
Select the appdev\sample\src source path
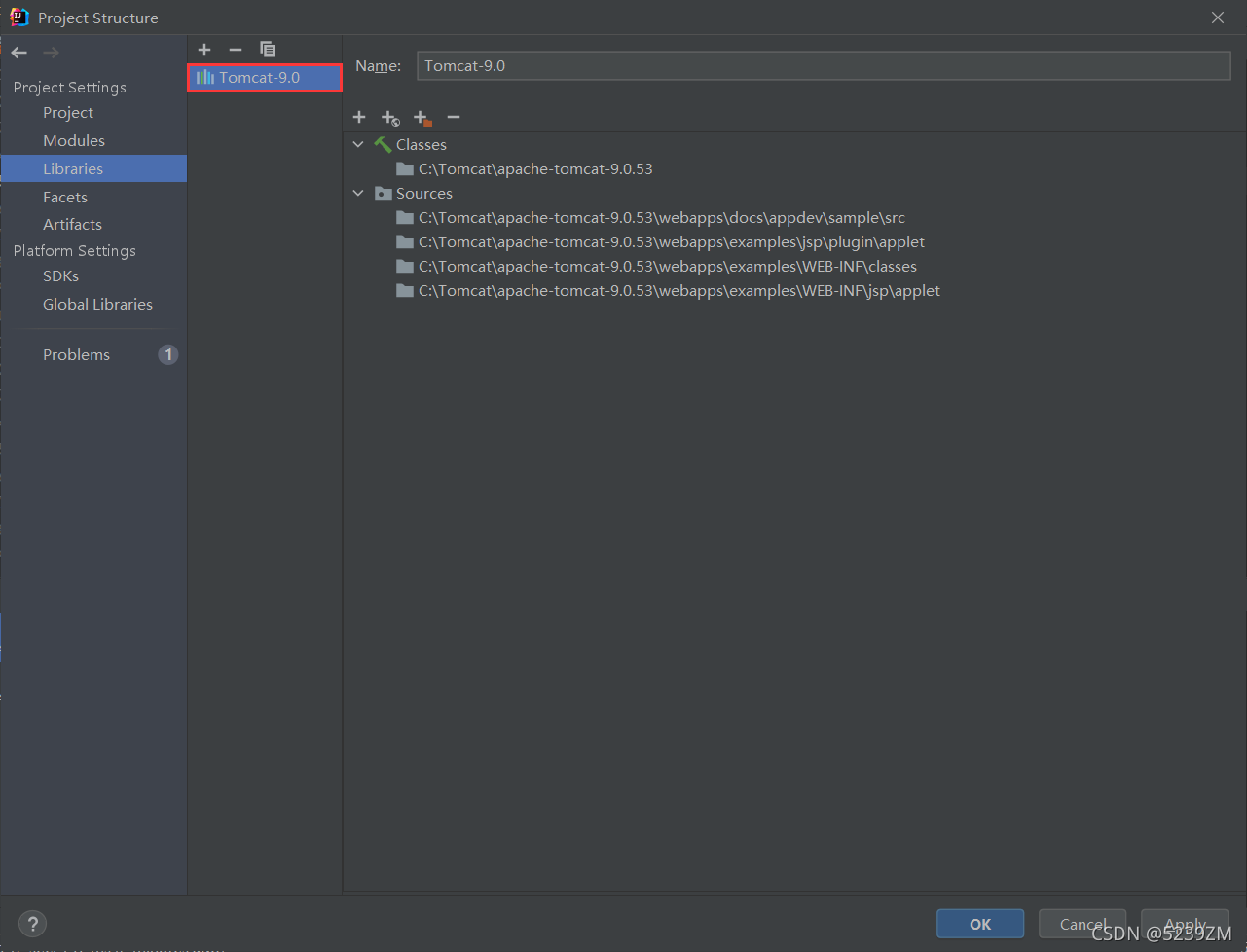click(x=662, y=218)
